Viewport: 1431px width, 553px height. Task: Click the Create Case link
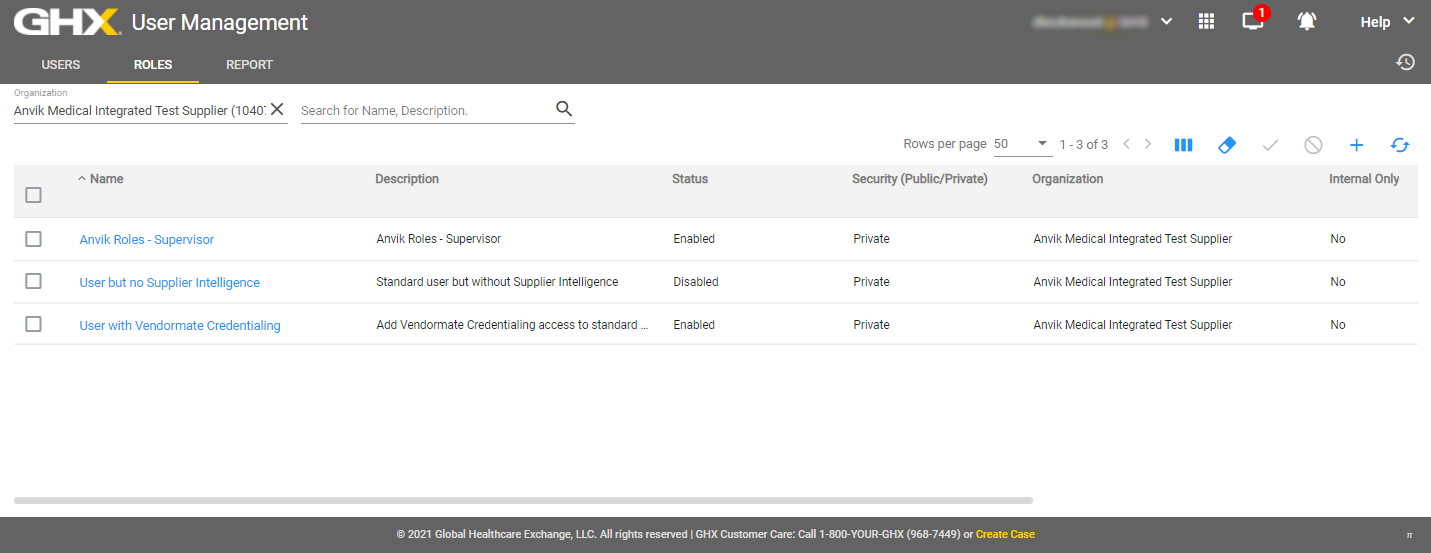tap(1005, 534)
